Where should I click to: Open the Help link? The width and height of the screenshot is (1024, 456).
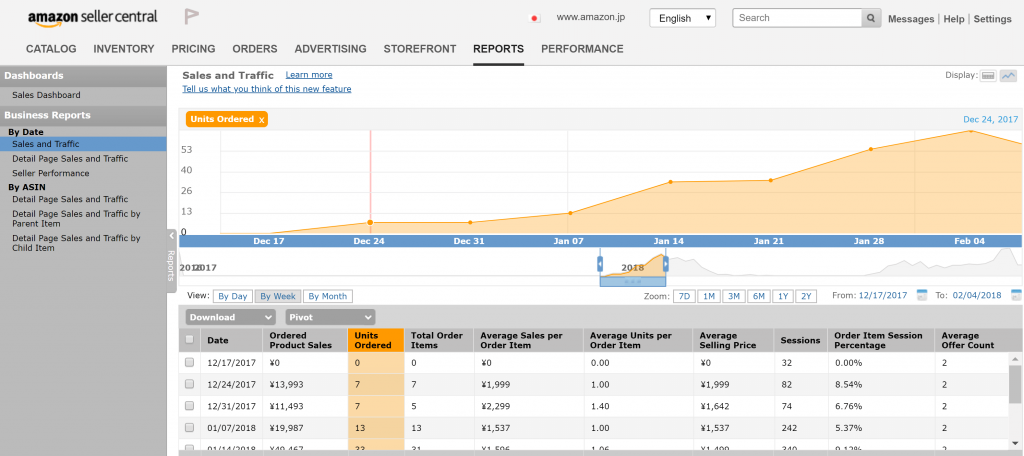(x=953, y=19)
